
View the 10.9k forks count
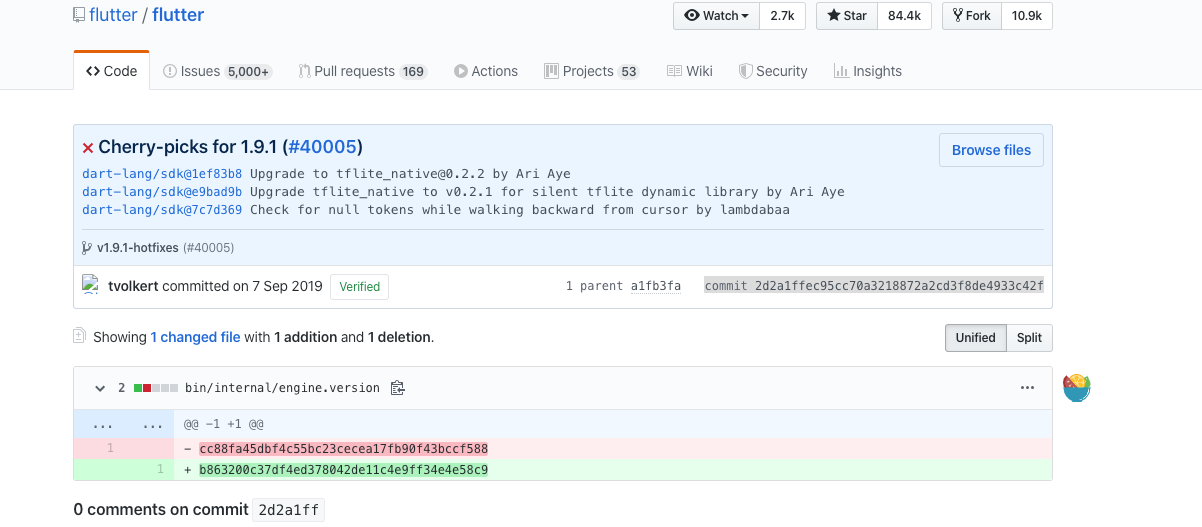[1026, 16]
